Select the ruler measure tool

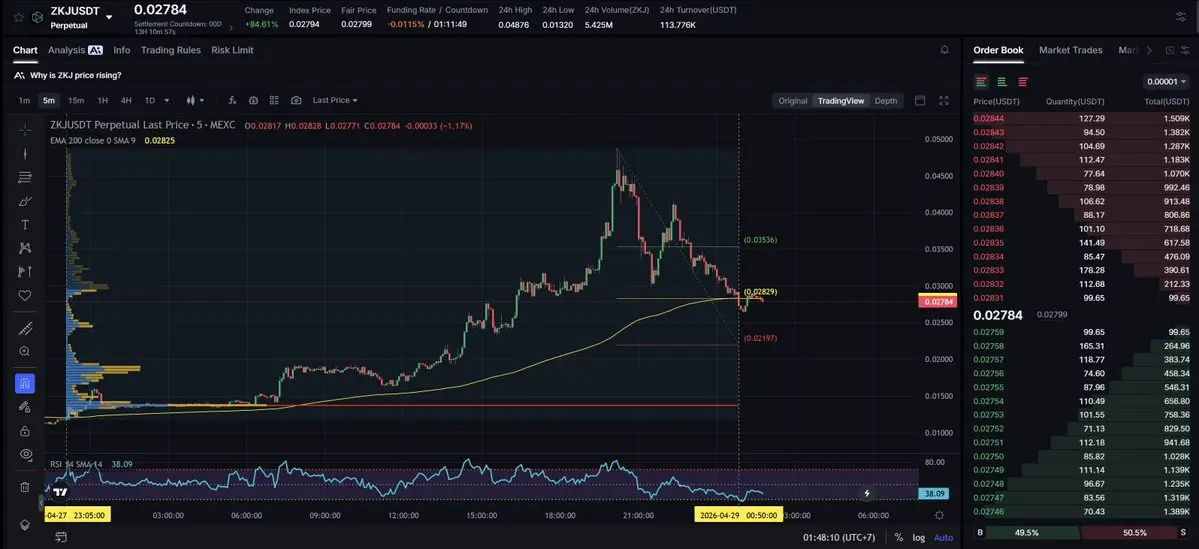pyautogui.click(x=24, y=329)
